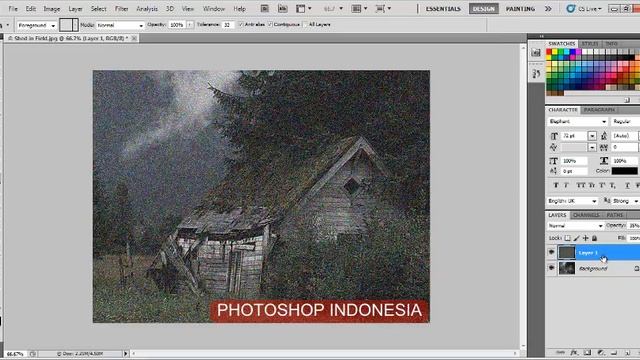The height and width of the screenshot is (360, 640).
Task: Open the black text Color swatch
Action: click(624, 171)
